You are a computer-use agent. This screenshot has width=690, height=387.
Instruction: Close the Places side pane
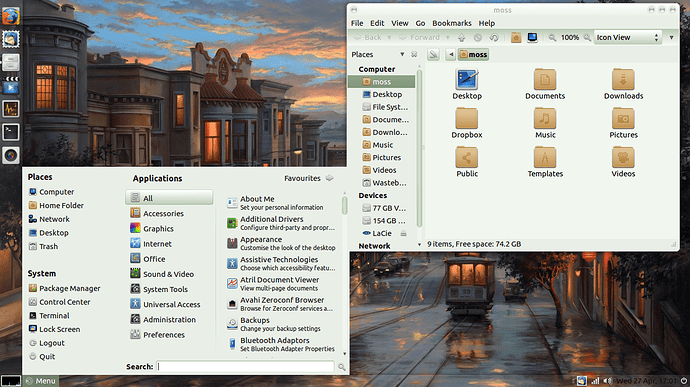pos(414,54)
